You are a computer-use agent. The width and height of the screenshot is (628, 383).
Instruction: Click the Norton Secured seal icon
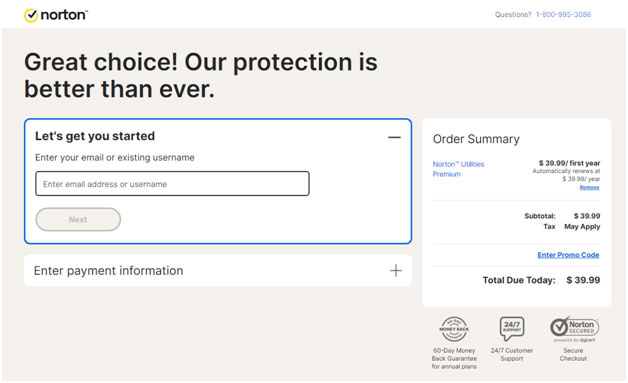coord(574,328)
